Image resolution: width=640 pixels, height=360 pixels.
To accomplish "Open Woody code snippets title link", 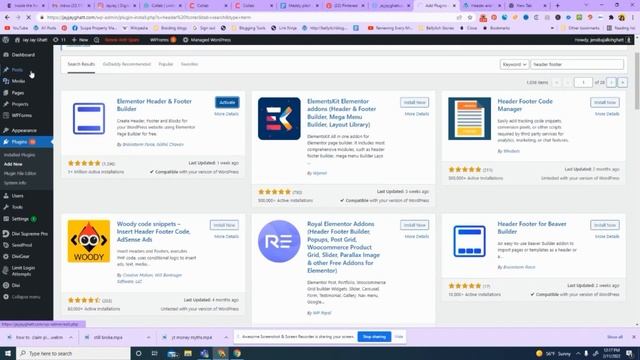I will (153, 231).
